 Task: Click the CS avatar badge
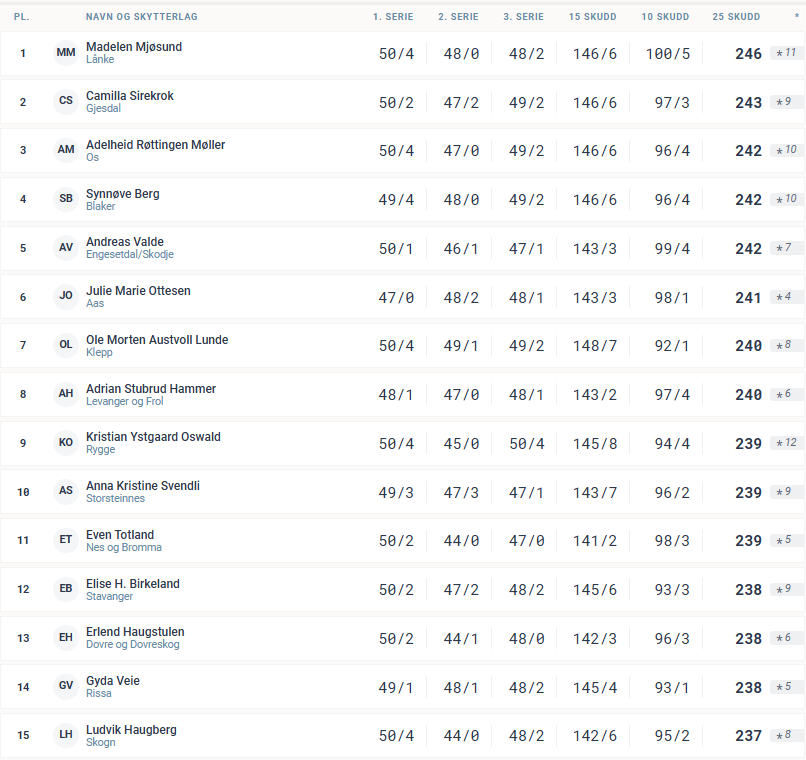tap(66, 101)
